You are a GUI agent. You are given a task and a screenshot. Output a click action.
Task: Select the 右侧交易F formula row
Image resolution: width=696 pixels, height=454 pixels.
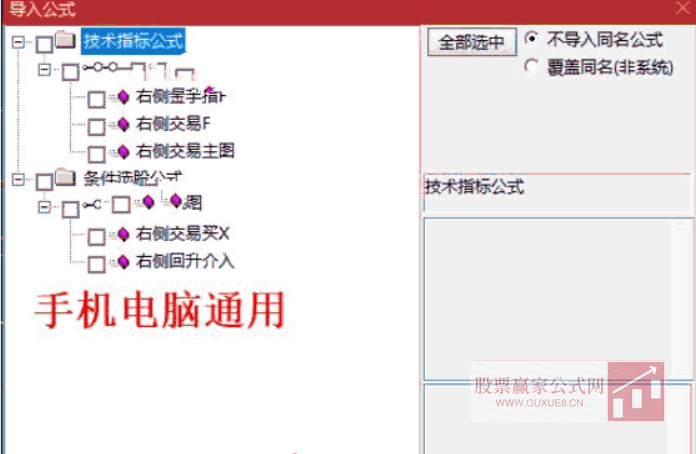click(173, 124)
